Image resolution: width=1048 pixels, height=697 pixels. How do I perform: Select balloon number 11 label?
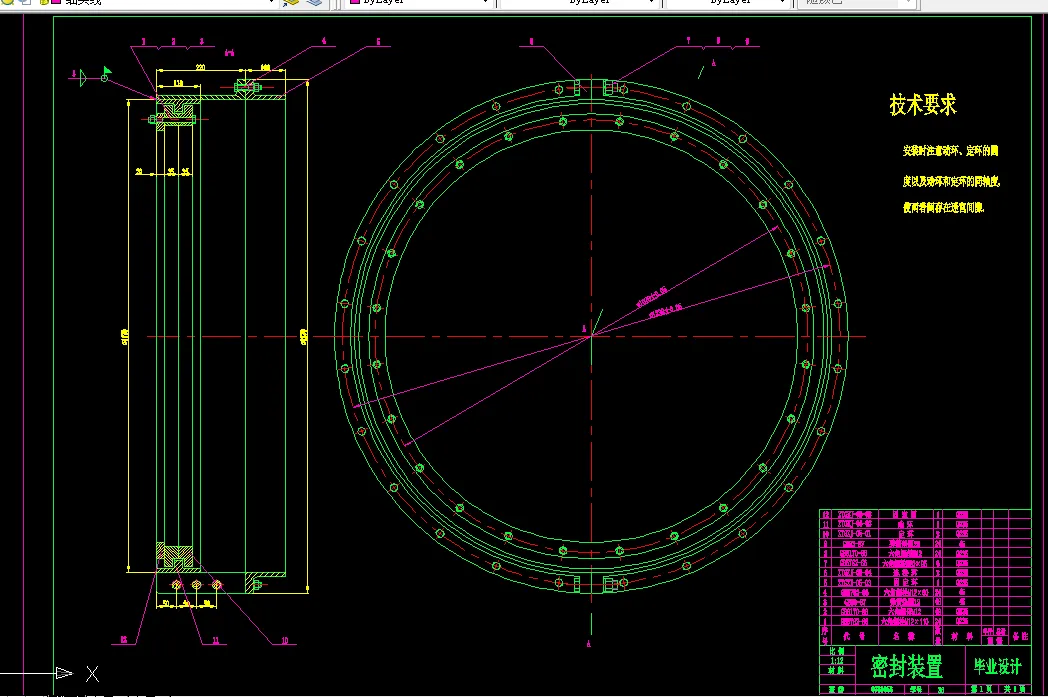pos(216,640)
